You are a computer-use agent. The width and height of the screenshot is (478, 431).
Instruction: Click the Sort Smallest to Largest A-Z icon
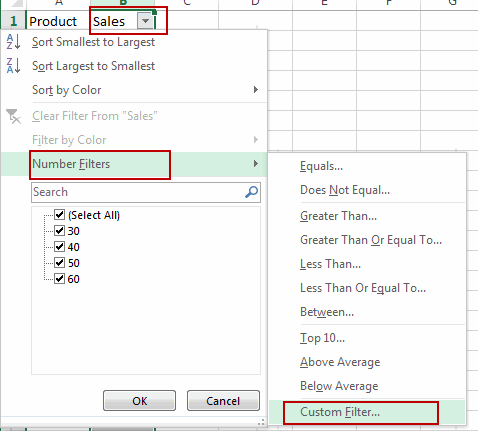(x=13, y=42)
